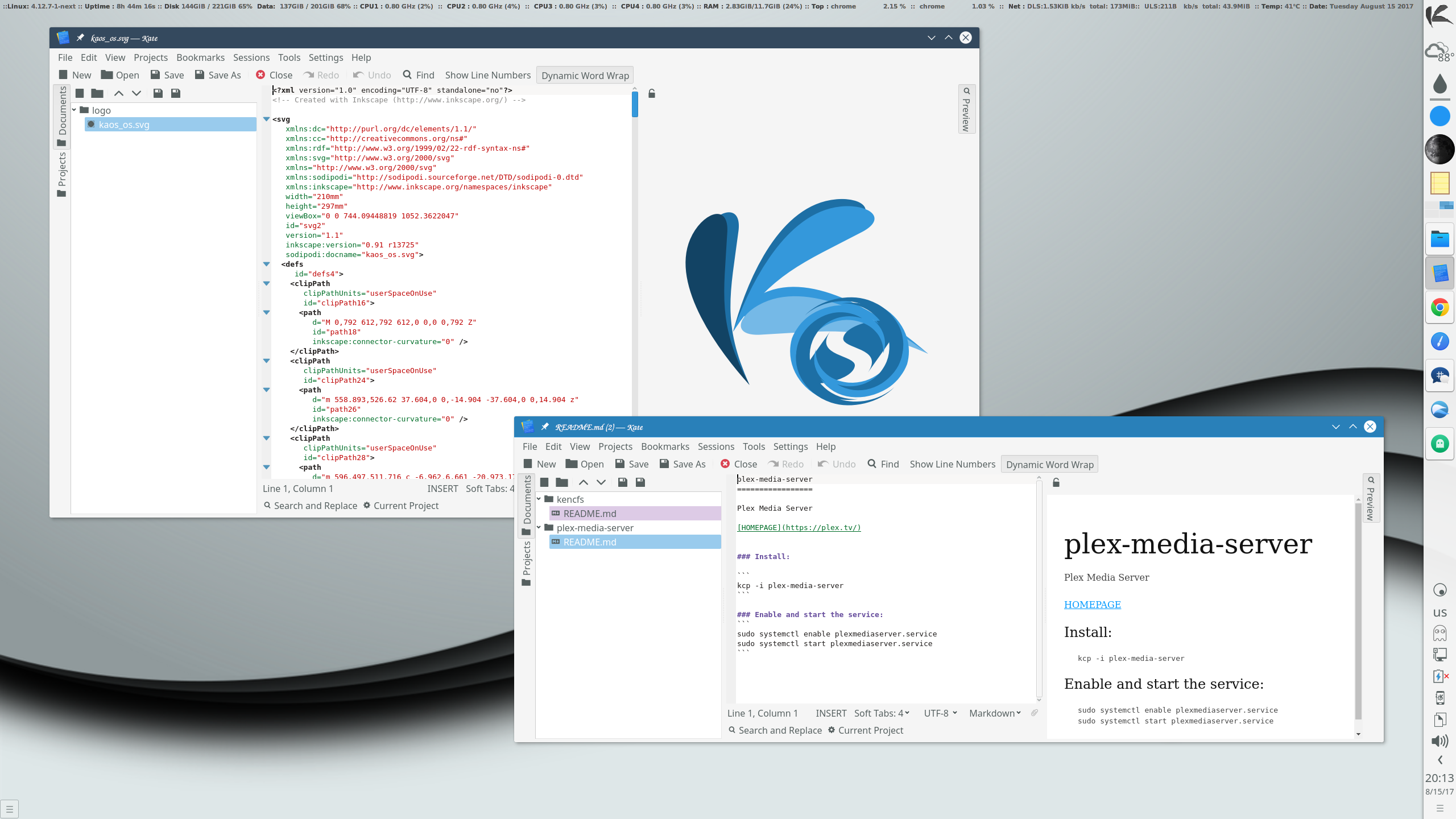Open the Markdown syntax mode dropdown

(x=995, y=713)
